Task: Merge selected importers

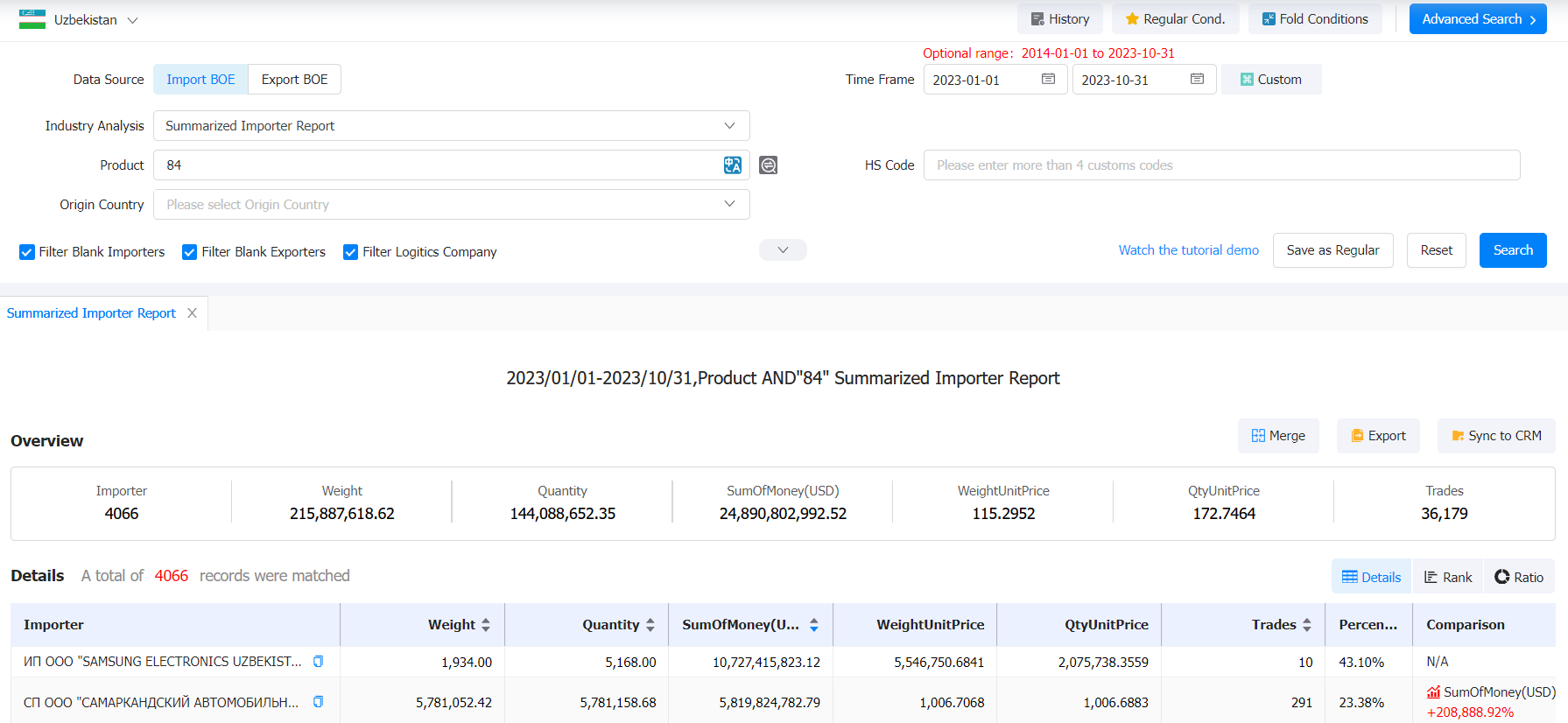Action: [1278, 436]
